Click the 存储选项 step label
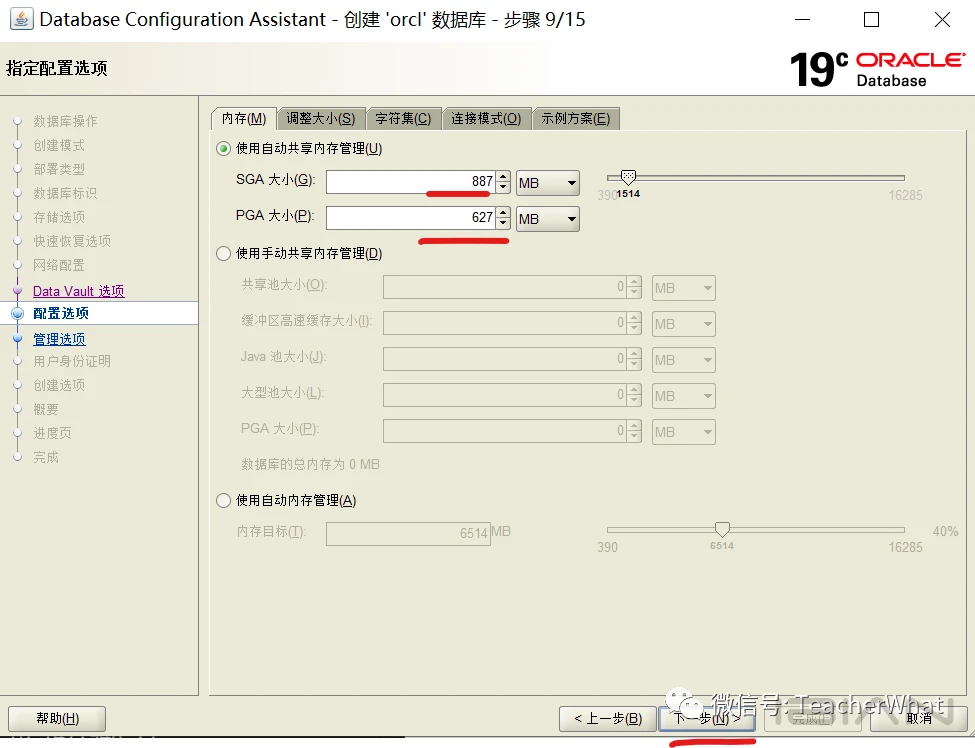The width and height of the screenshot is (975, 748). tap(59, 217)
